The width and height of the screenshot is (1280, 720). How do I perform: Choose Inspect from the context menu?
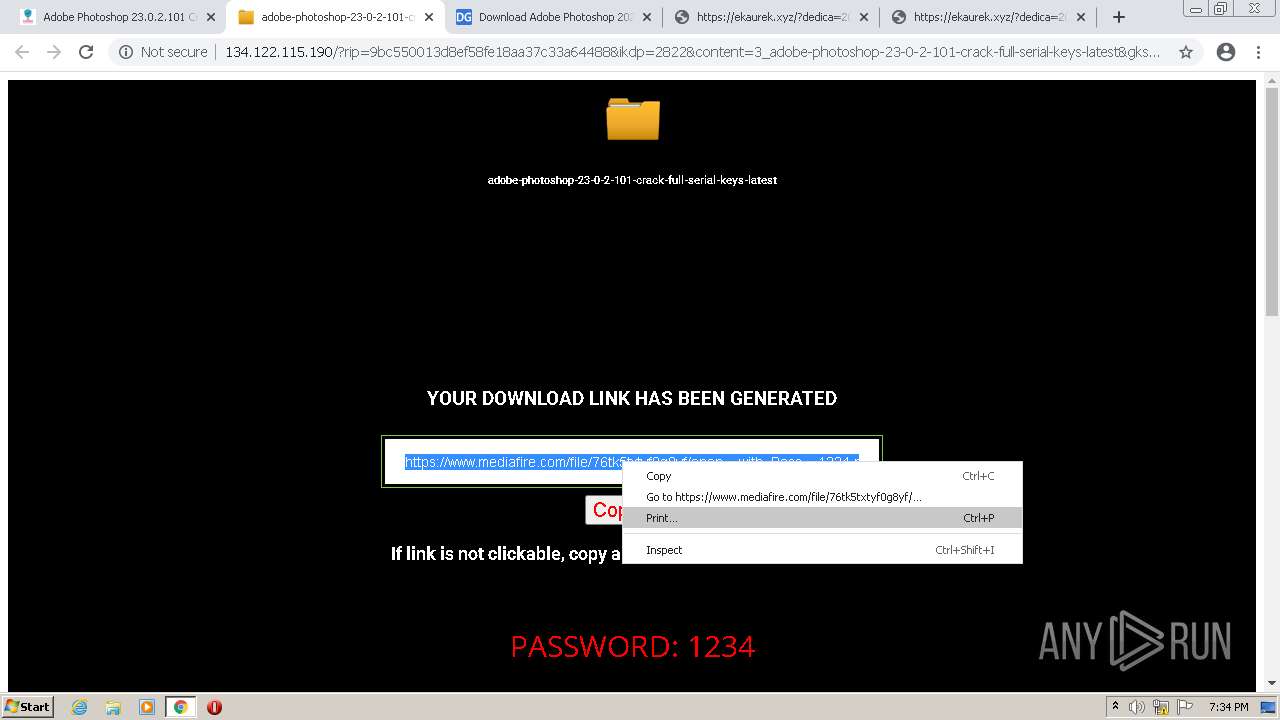(822, 550)
